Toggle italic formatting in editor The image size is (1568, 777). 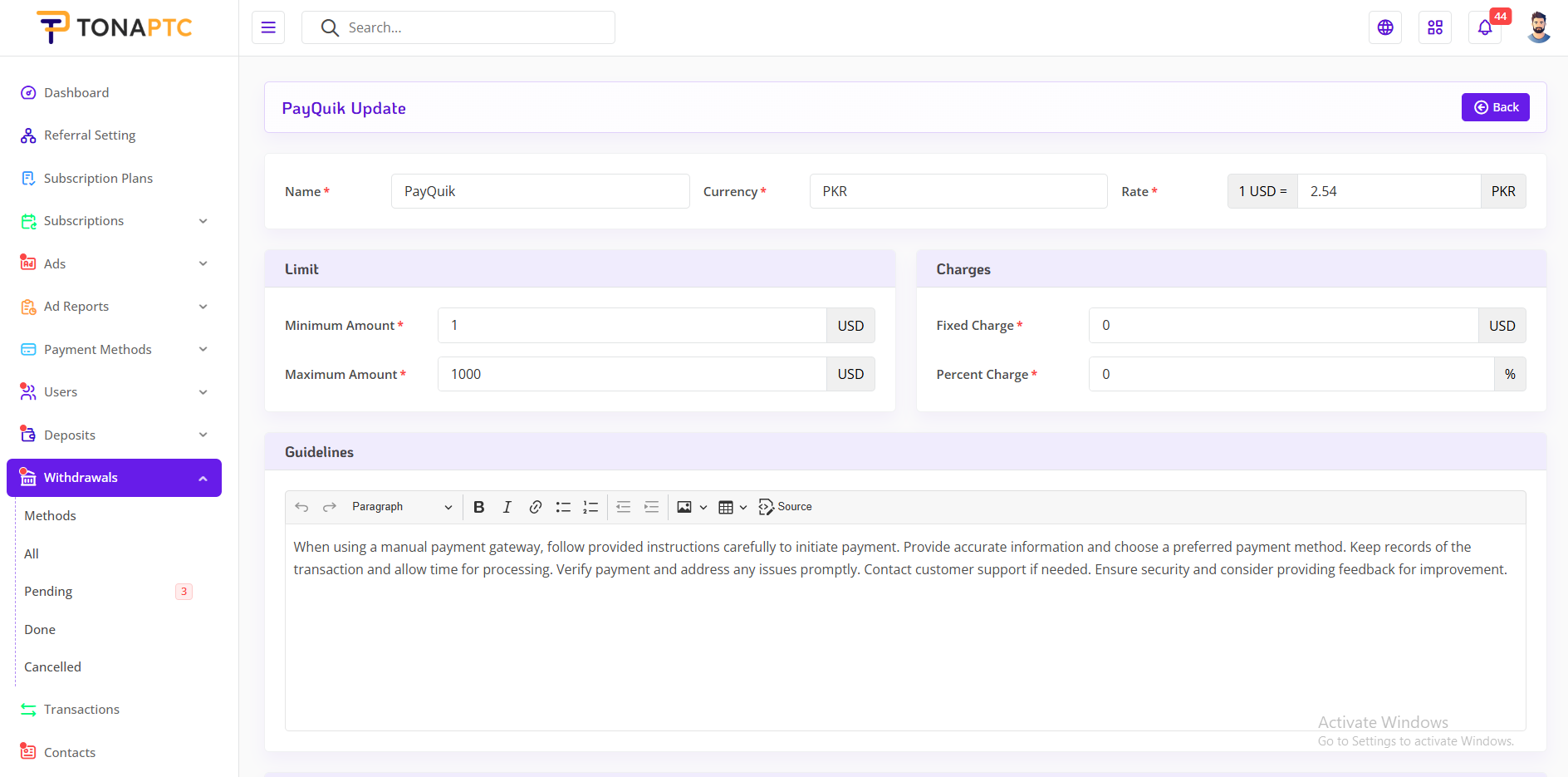tap(507, 507)
